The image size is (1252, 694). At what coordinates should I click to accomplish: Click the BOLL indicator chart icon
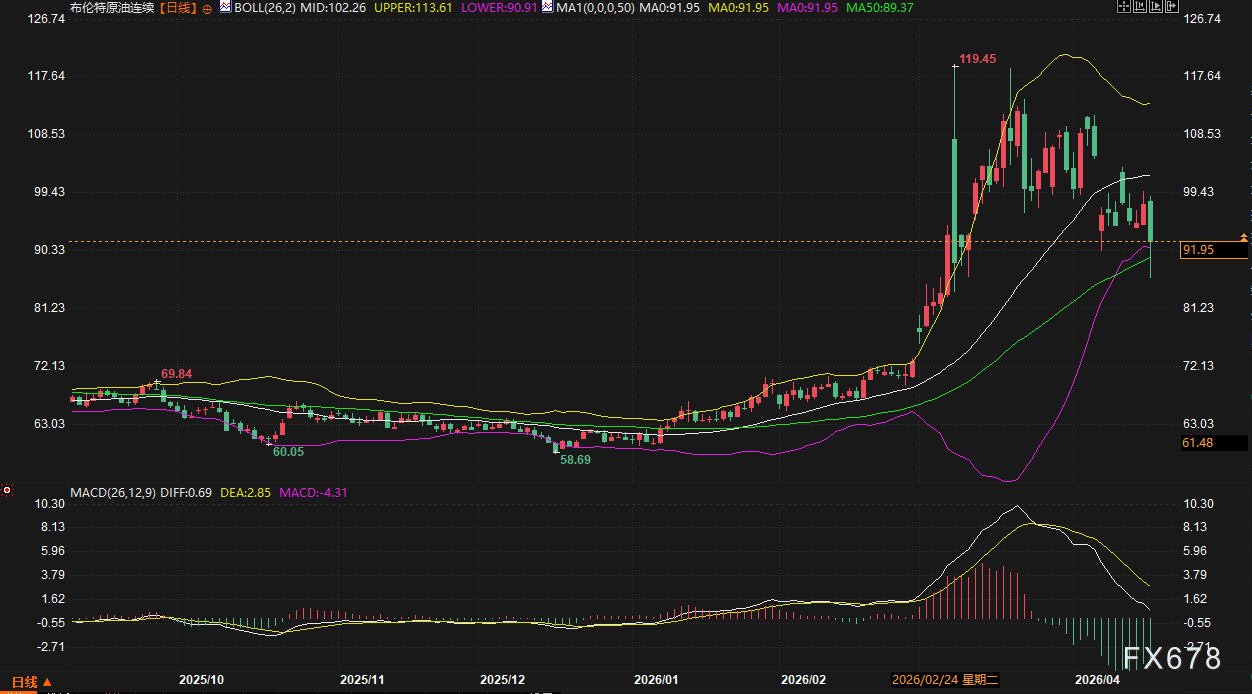[x=225, y=7]
